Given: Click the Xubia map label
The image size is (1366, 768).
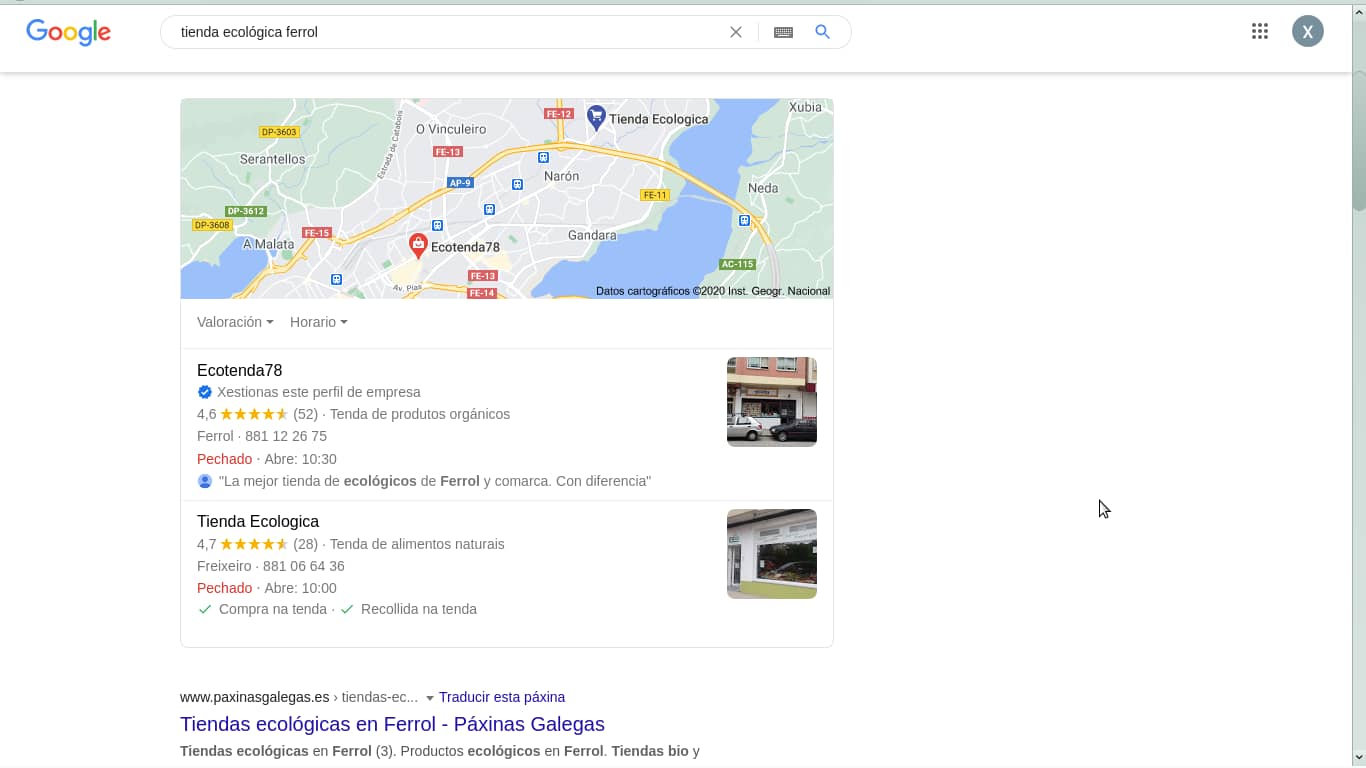Looking at the screenshot, I should click(x=805, y=107).
